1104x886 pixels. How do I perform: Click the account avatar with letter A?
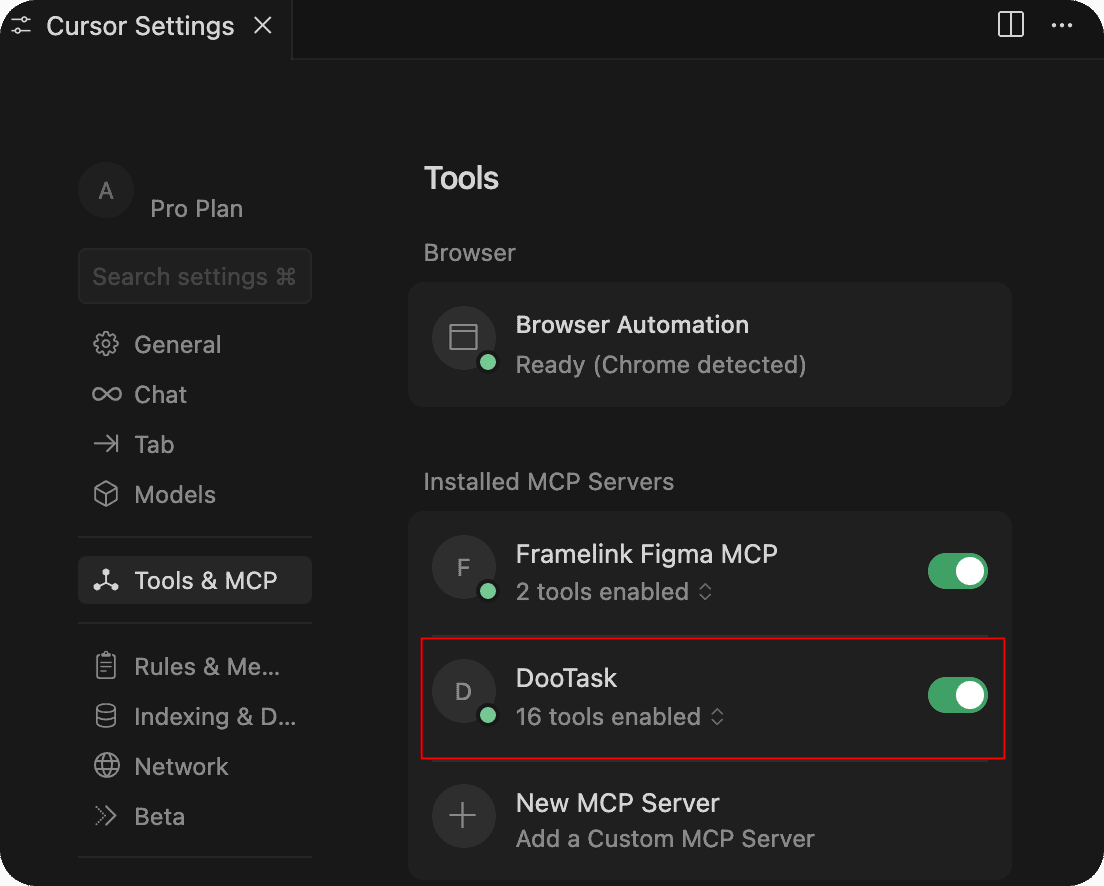coord(106,190)
